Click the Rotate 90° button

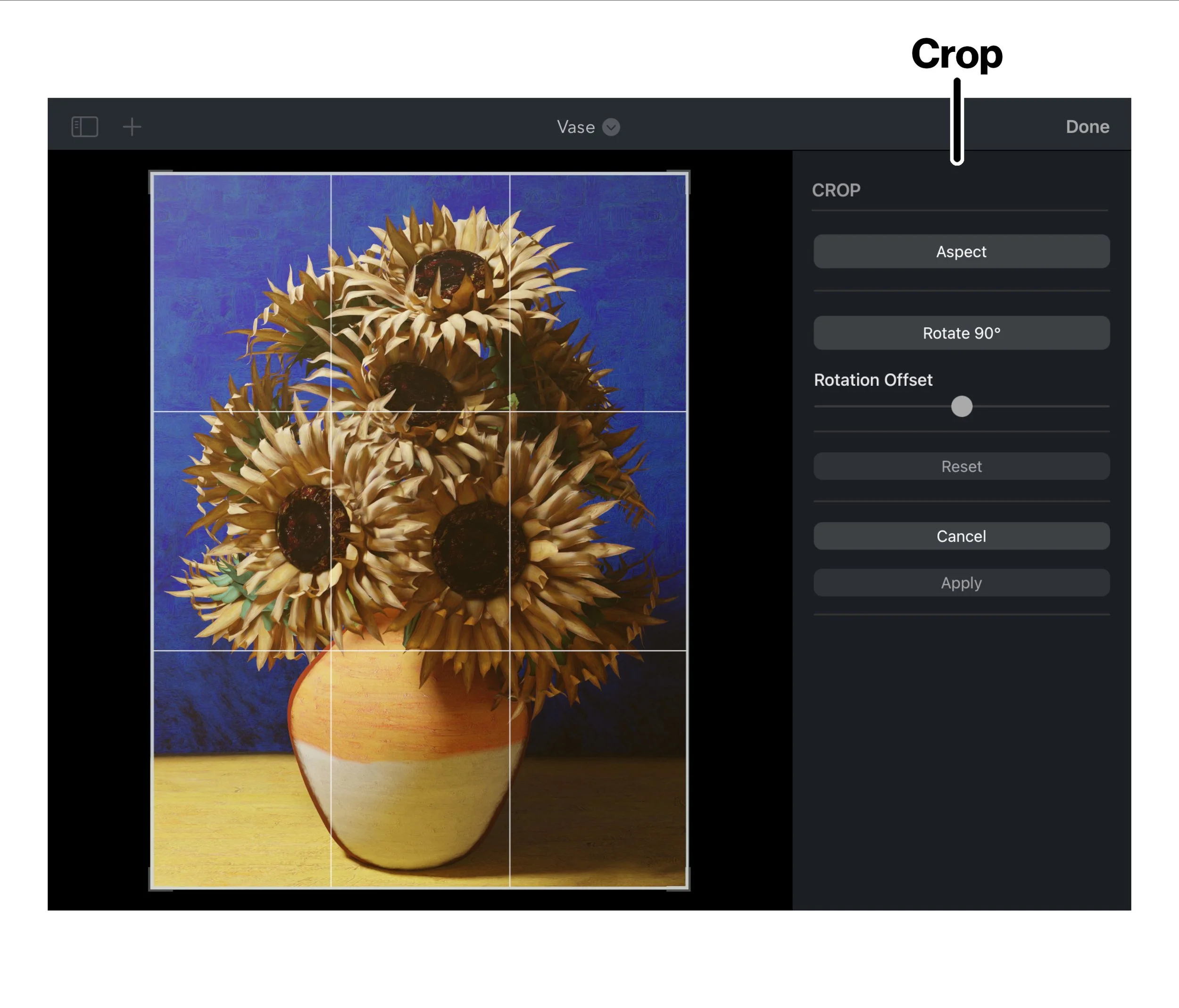[961, 333]
